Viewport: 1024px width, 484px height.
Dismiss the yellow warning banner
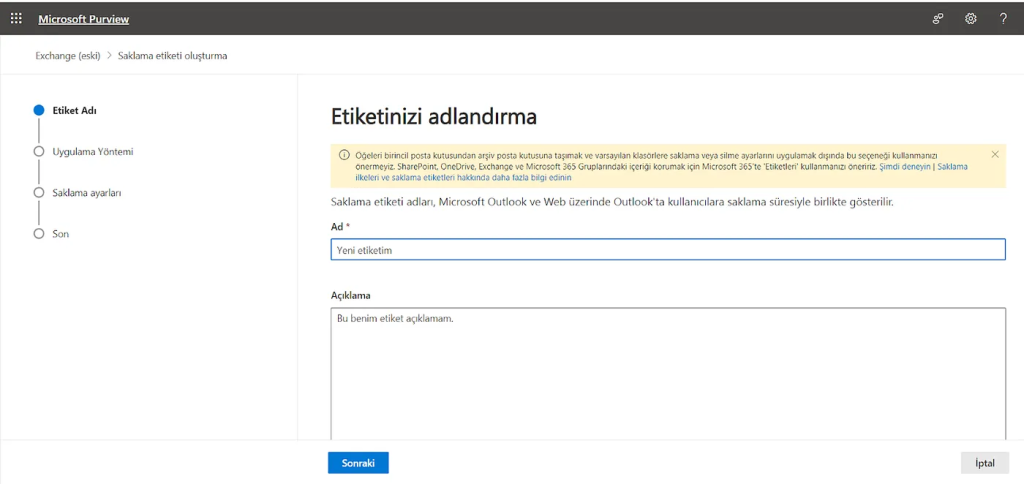[995, 154]
